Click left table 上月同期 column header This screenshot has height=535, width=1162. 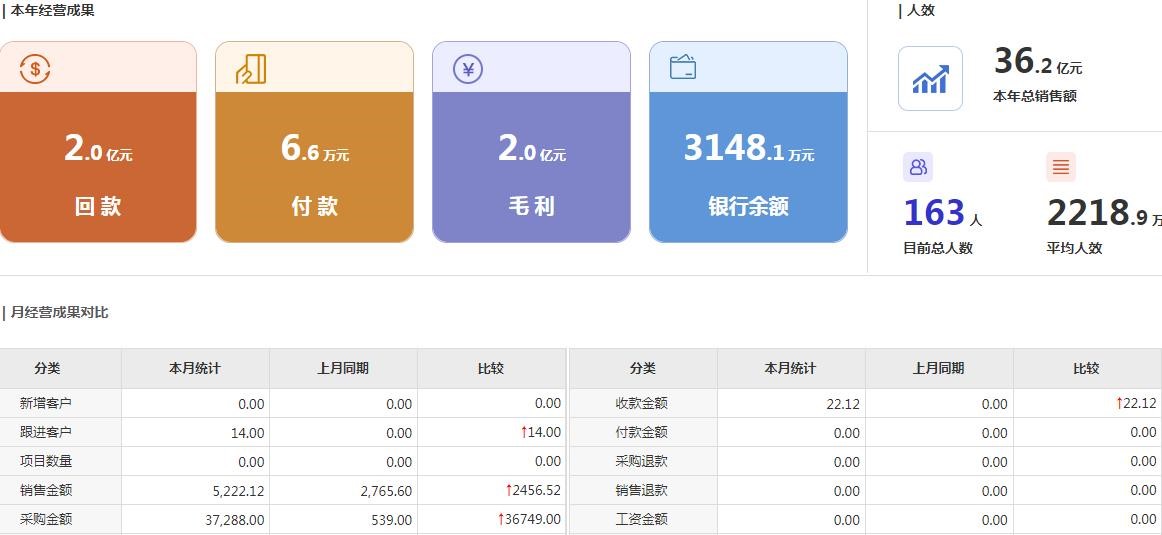point(343,368)
